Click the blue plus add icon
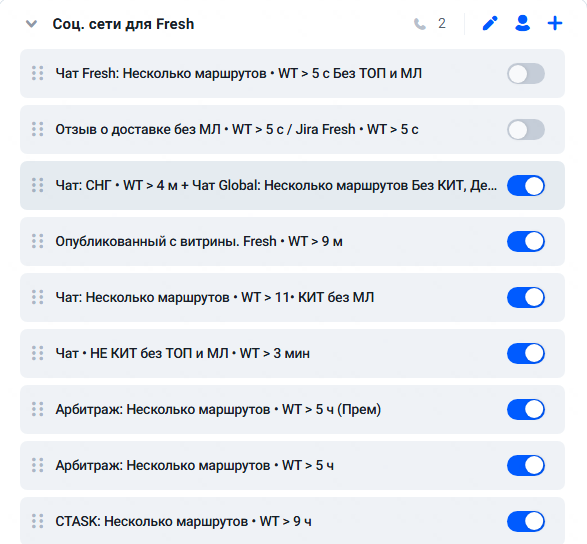The image size is (587, 544). click(x=555, y=23)
